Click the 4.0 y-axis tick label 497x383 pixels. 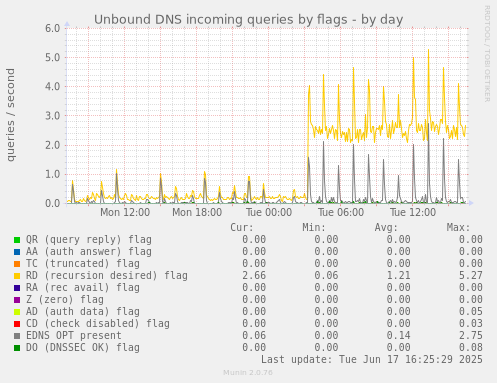coord(53,87)
